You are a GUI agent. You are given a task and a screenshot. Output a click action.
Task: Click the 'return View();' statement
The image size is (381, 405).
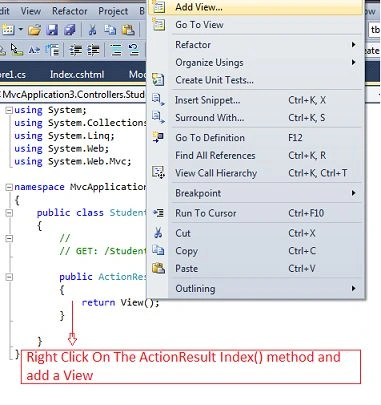tap(121, 302)
